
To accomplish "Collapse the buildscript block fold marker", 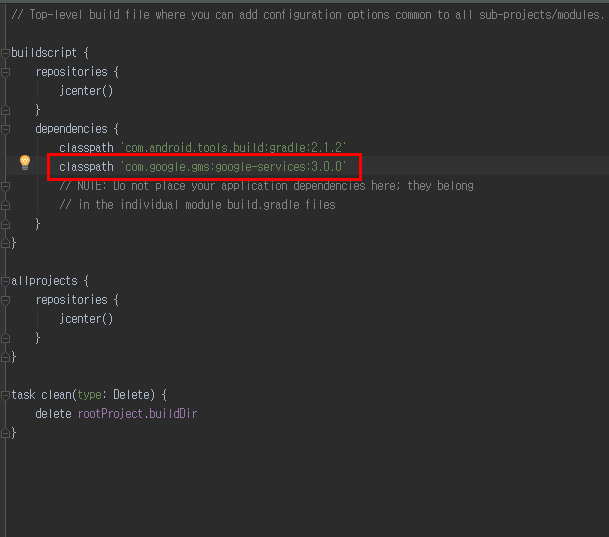I will pos(5,53).
